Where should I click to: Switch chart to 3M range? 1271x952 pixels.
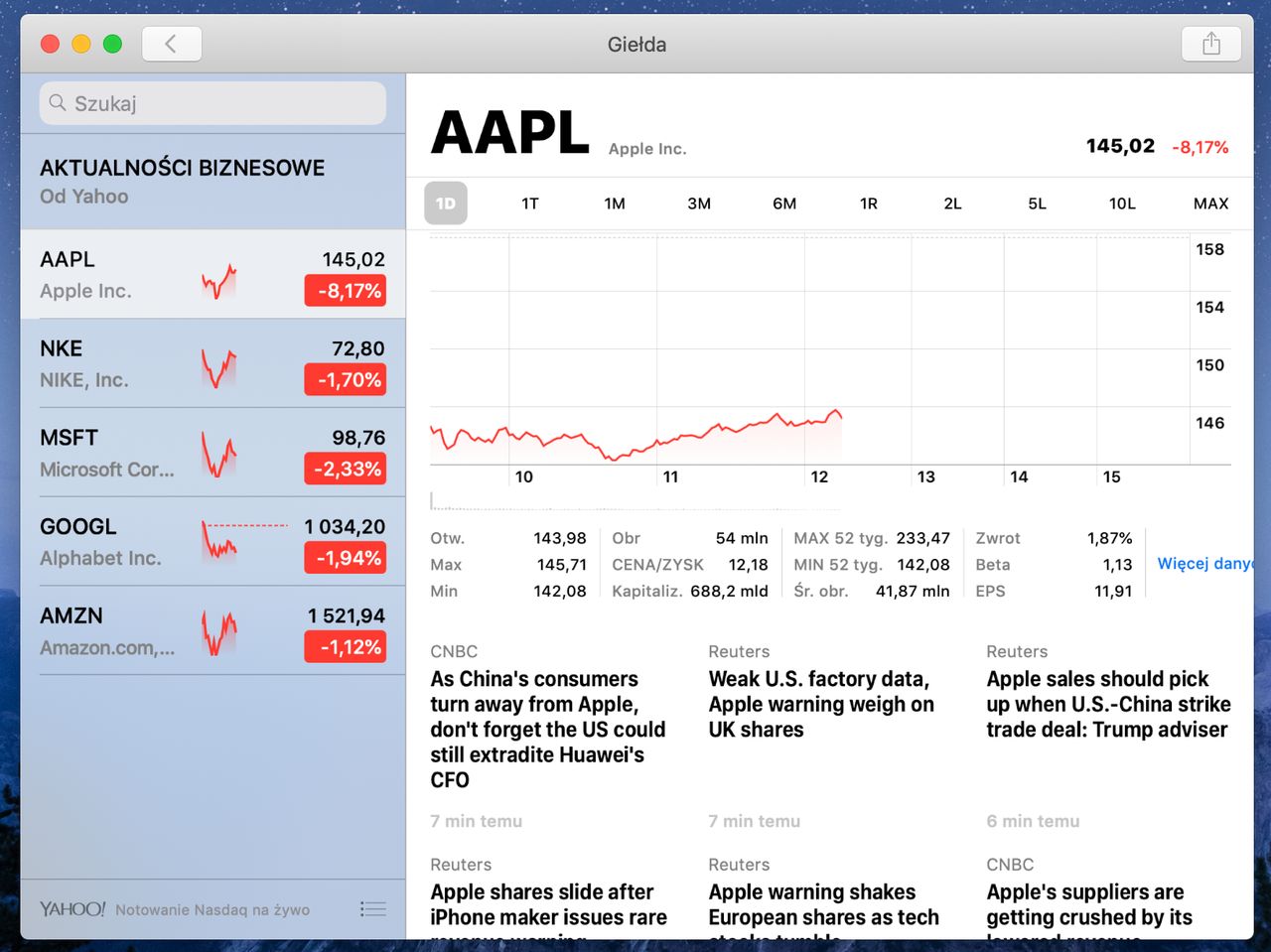(699, 204)
